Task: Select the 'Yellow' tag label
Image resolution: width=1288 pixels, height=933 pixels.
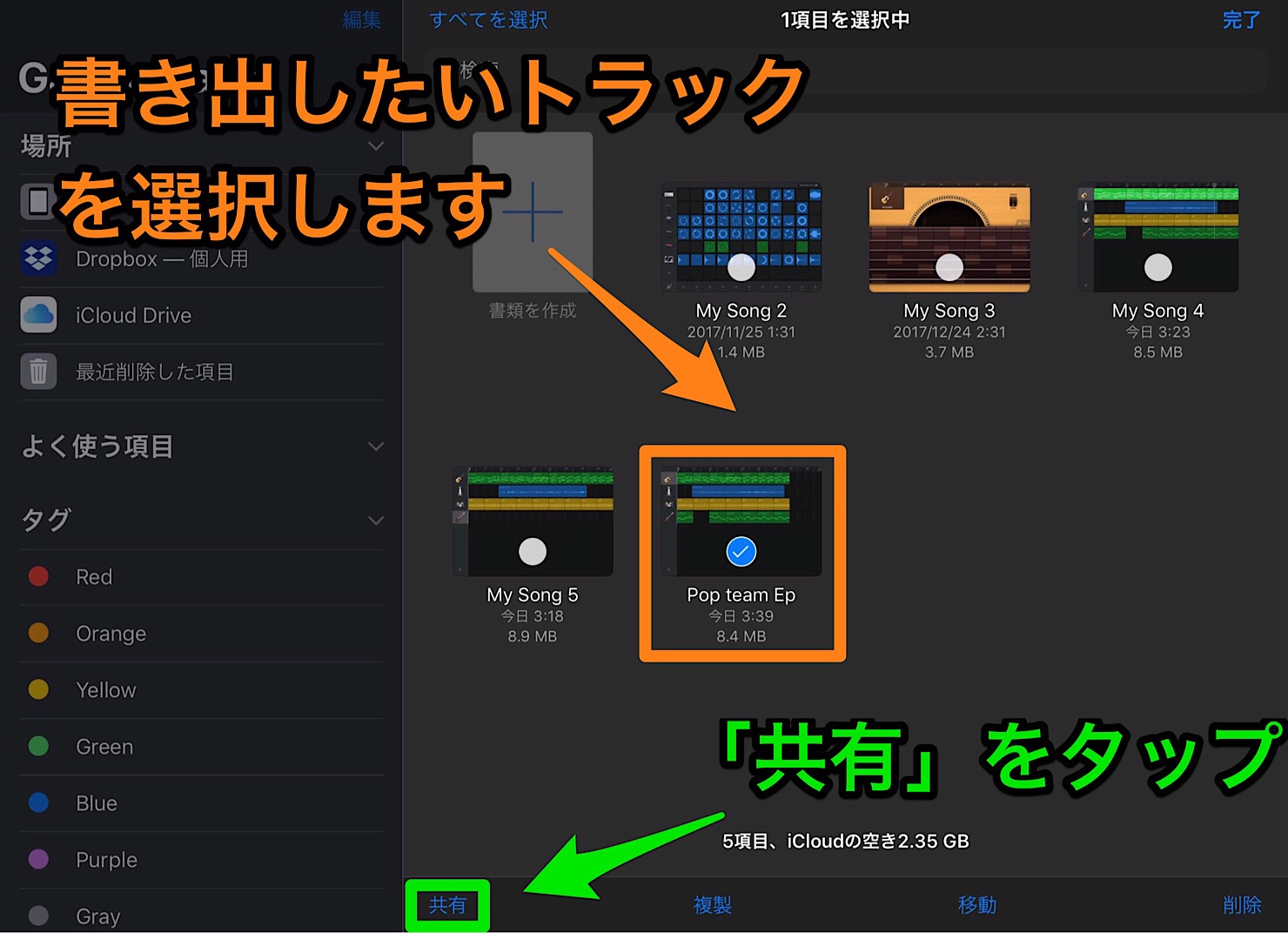Action: 106,690
